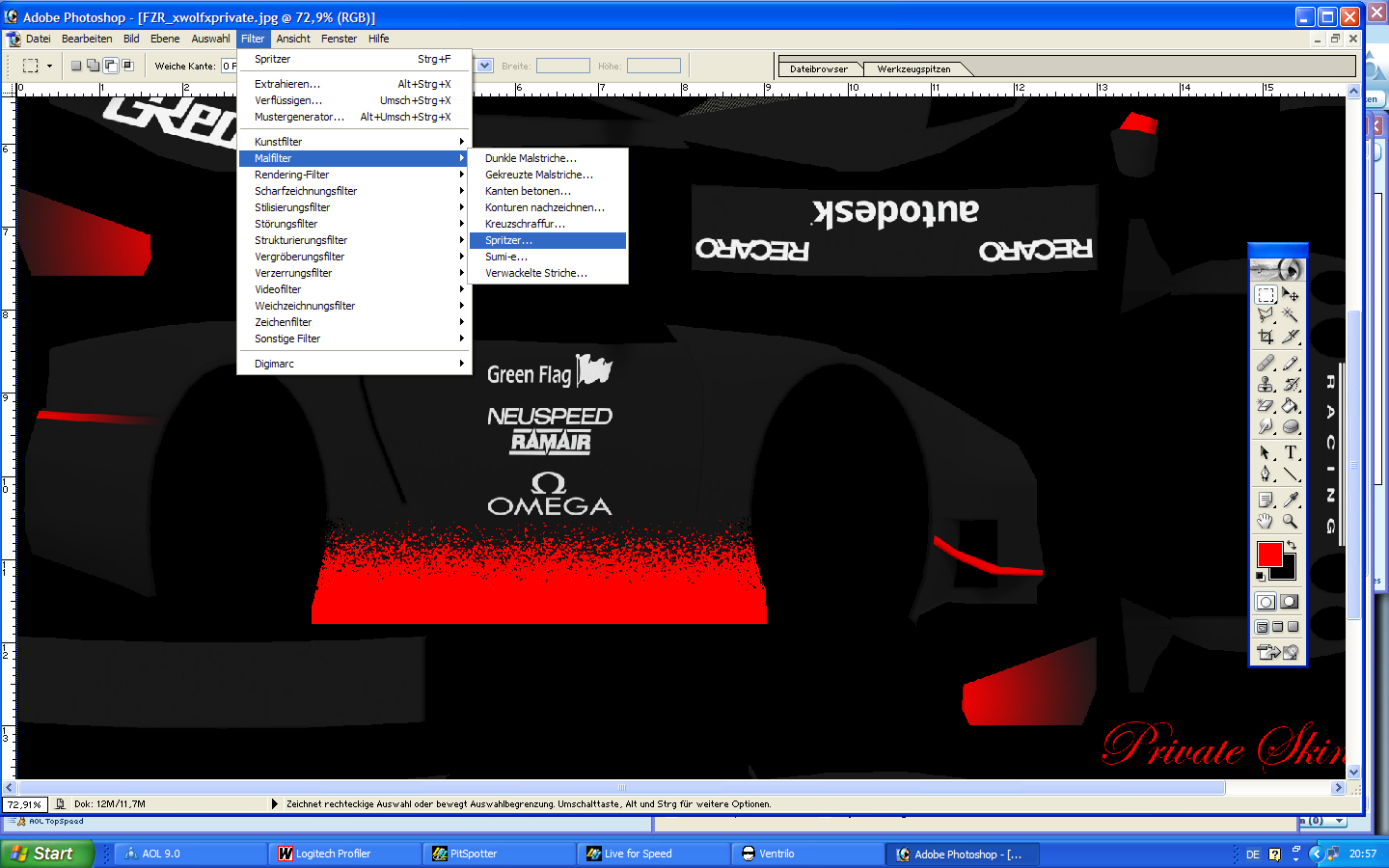The image size is (1389, 868).
Task: Expand the Rendering-Filter submenu
Action: pyautogui.click(x=355, y=175)
